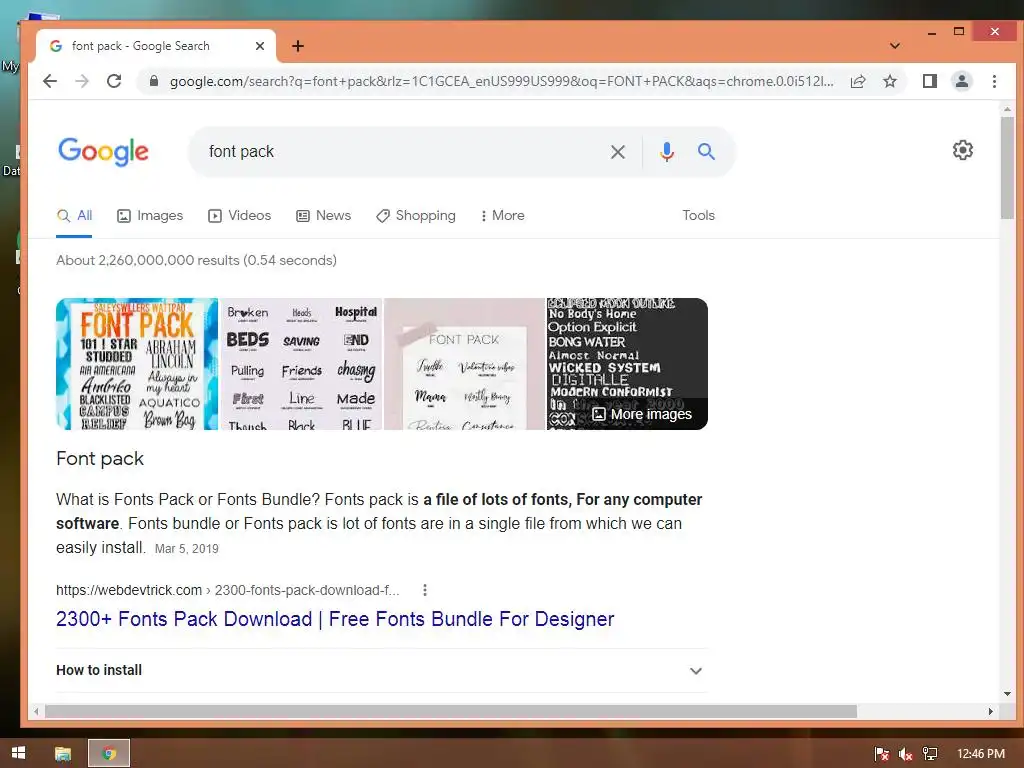Open Google quick settings gear
This screenshot has width=1024, height=768.
(x=963, y=150)
